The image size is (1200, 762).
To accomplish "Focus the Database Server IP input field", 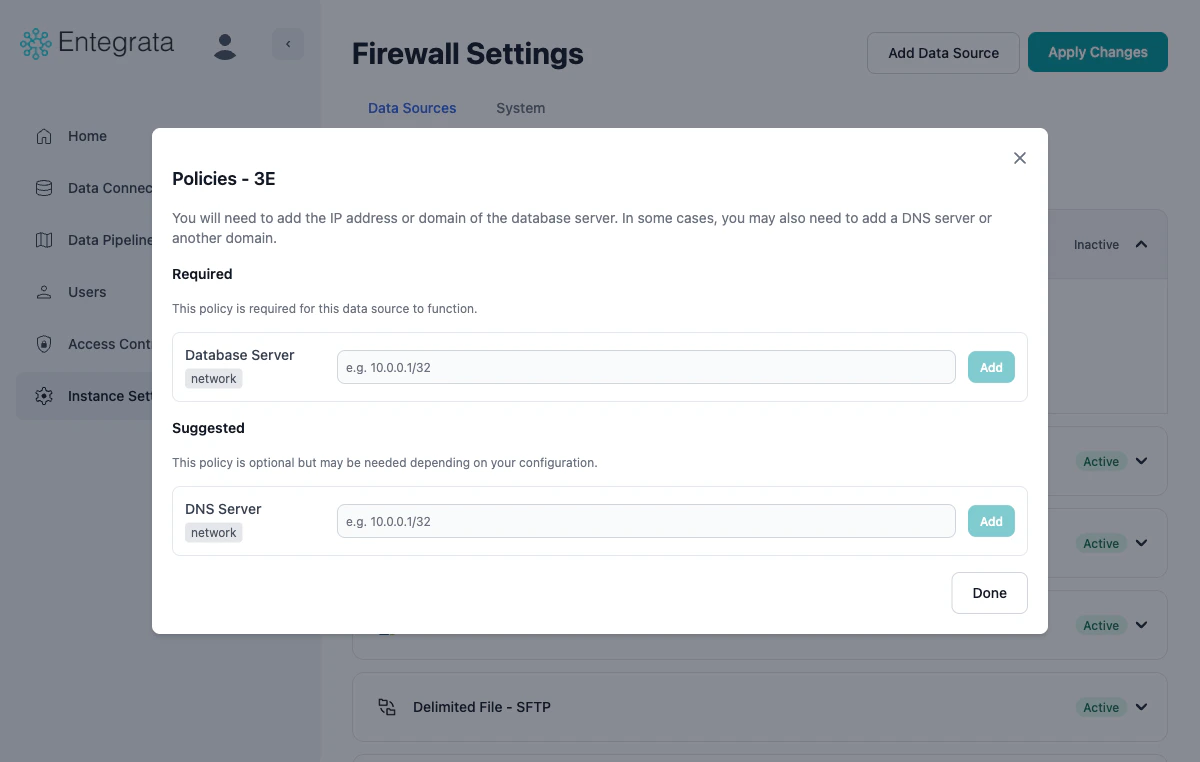I will [x=646, y=367].
